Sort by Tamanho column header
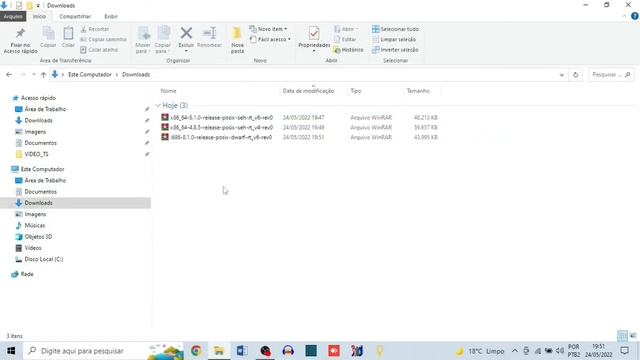This screenshot has height=360, width=640. pos(418,91)
